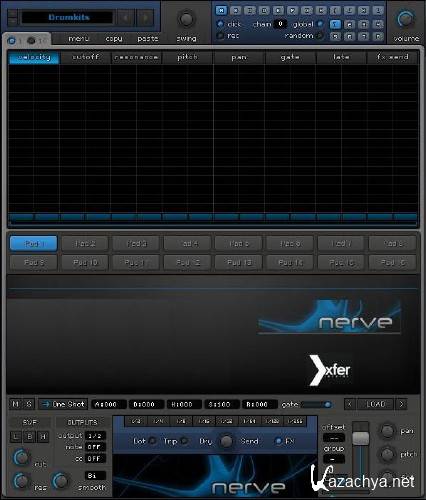Solo the pad with S button

point(29,404)
